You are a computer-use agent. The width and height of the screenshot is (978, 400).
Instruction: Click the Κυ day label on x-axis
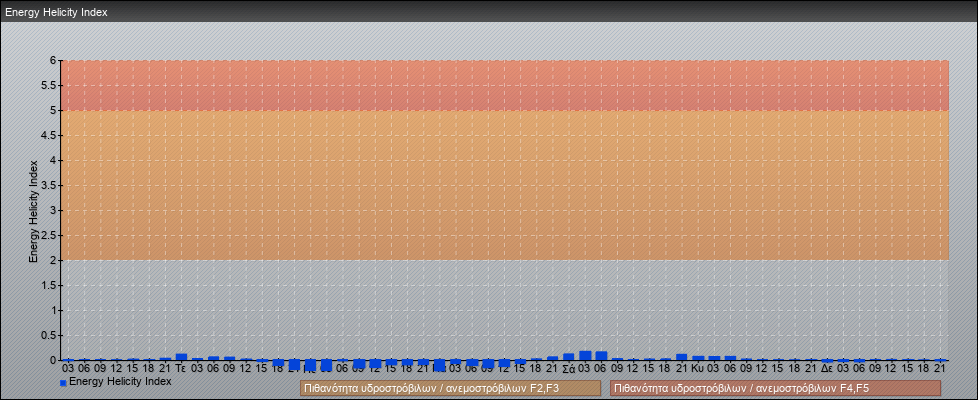pyautogui.click(x=698, y=368)
